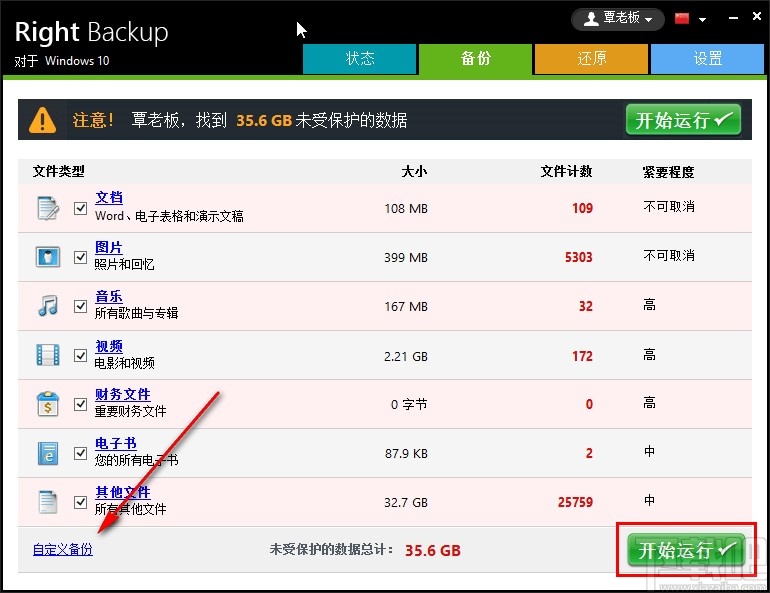770x593 pixels.
Task: Select the 备份 tab
Action: (x=475, y=59)
